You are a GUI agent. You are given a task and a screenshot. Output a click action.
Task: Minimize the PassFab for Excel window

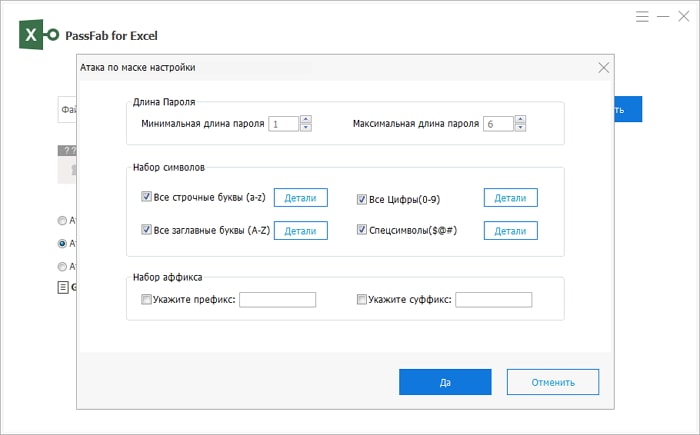663,17
